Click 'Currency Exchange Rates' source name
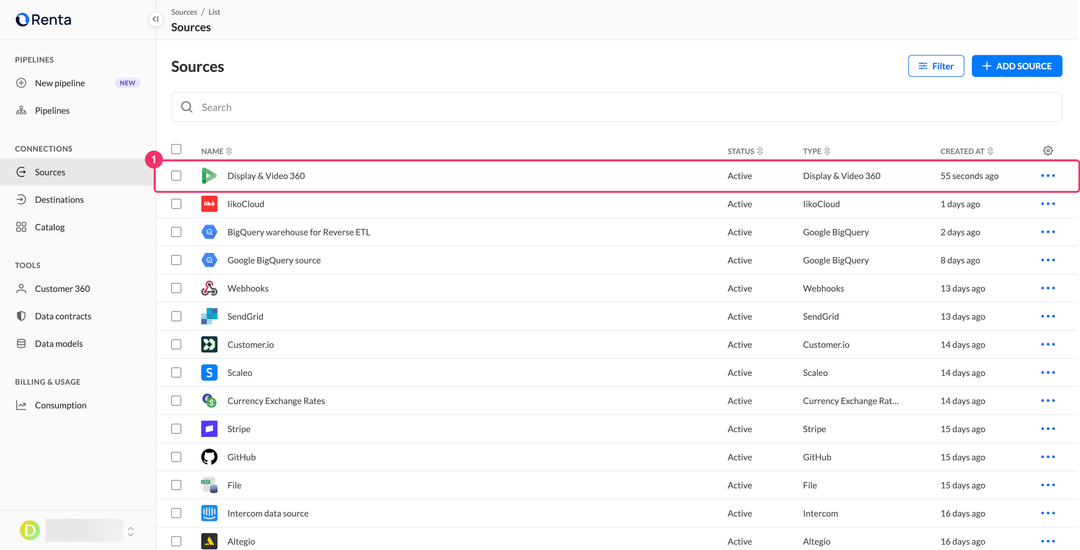 [x=276, y=401]
